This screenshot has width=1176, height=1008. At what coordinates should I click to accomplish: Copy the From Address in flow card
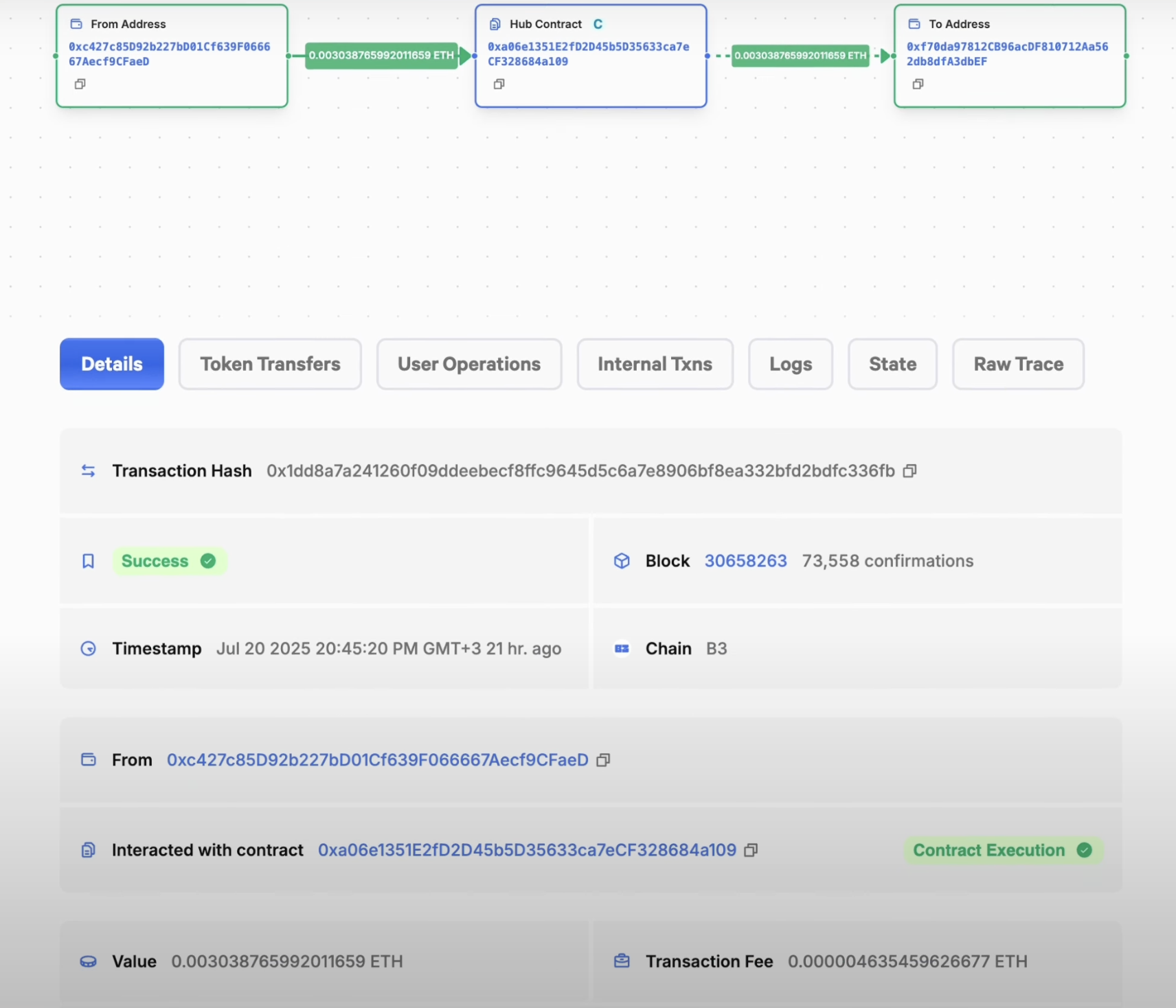[x=80, y=84]
